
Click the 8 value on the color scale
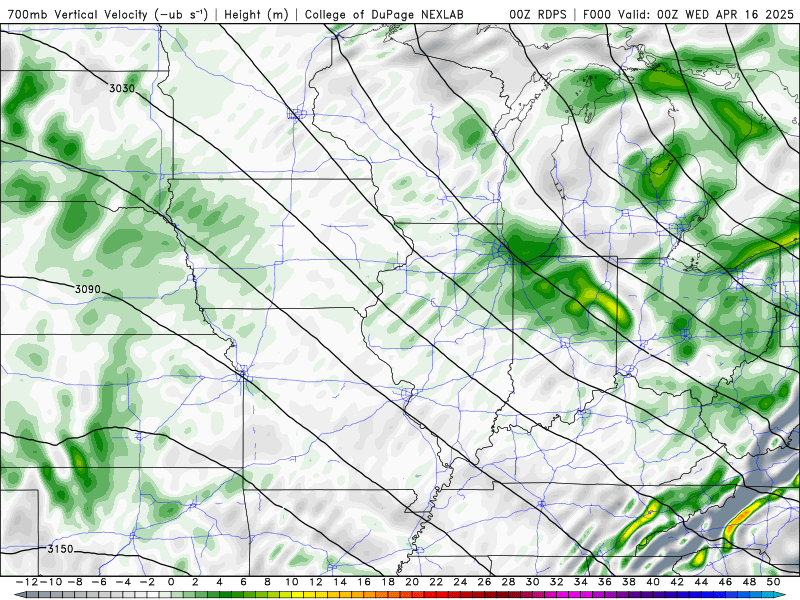(x=267, y=582)
